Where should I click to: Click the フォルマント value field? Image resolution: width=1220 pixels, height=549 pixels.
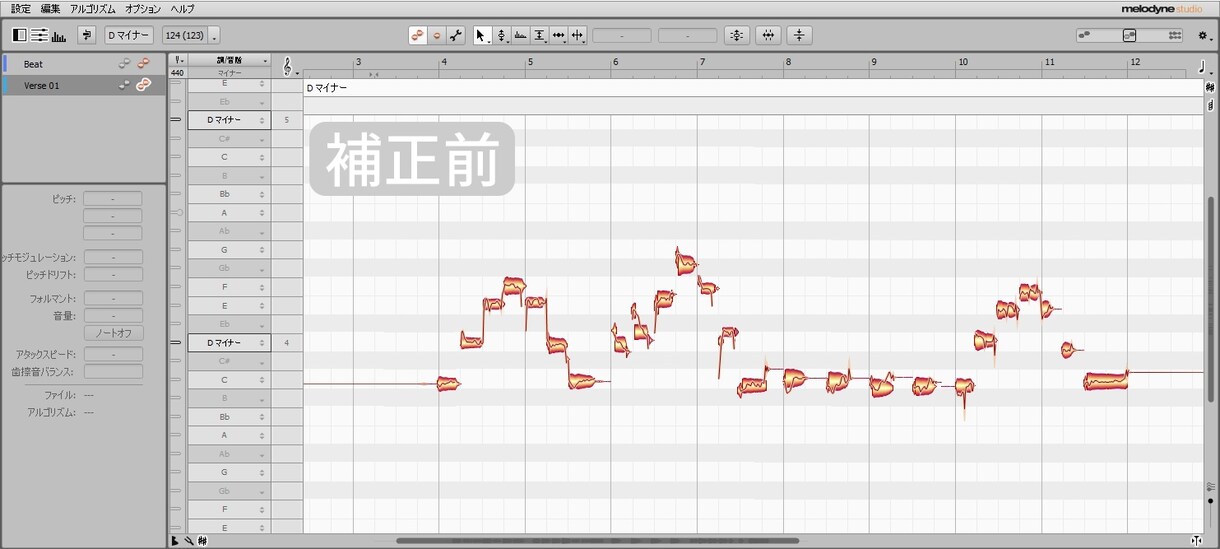point(113,298)
